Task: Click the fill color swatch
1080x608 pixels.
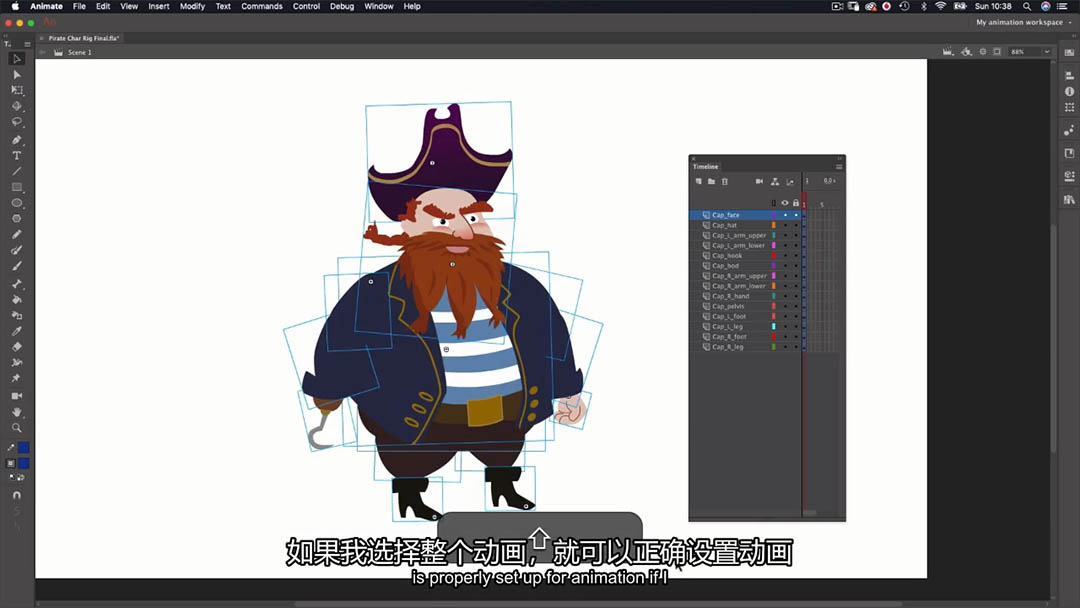Action: pos(23,463)
